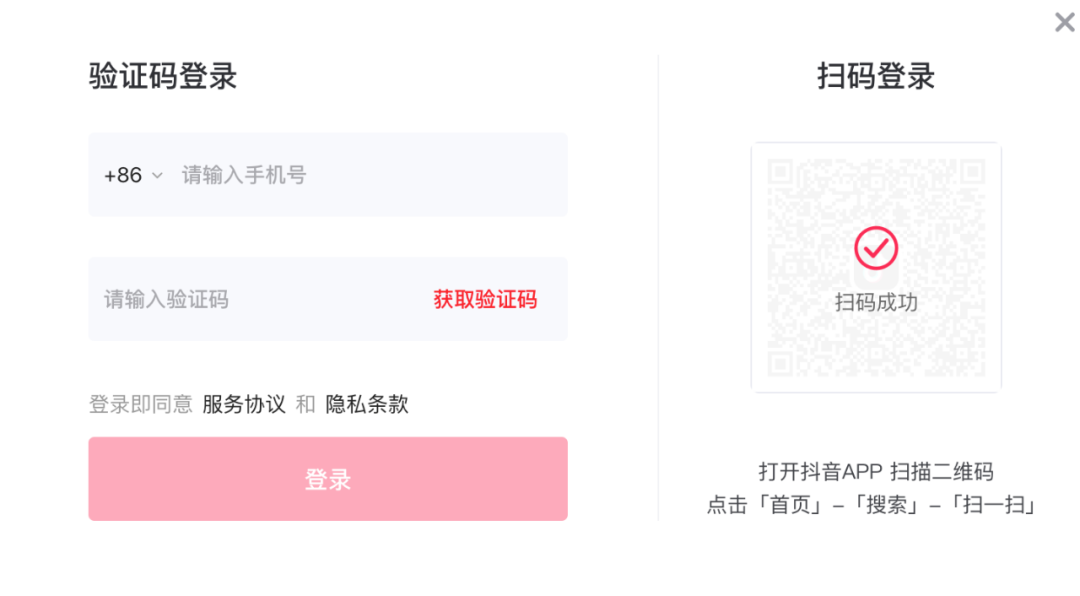Request a code via 获取验证码
The width and height of the screenshot is (1080, 596).
click(x=486, y=298)
